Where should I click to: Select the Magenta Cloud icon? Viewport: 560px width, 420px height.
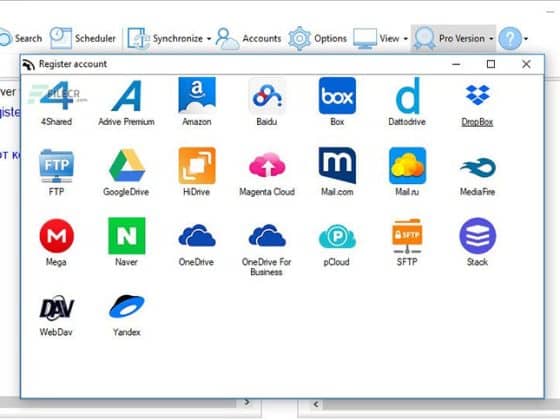(267, 165)
